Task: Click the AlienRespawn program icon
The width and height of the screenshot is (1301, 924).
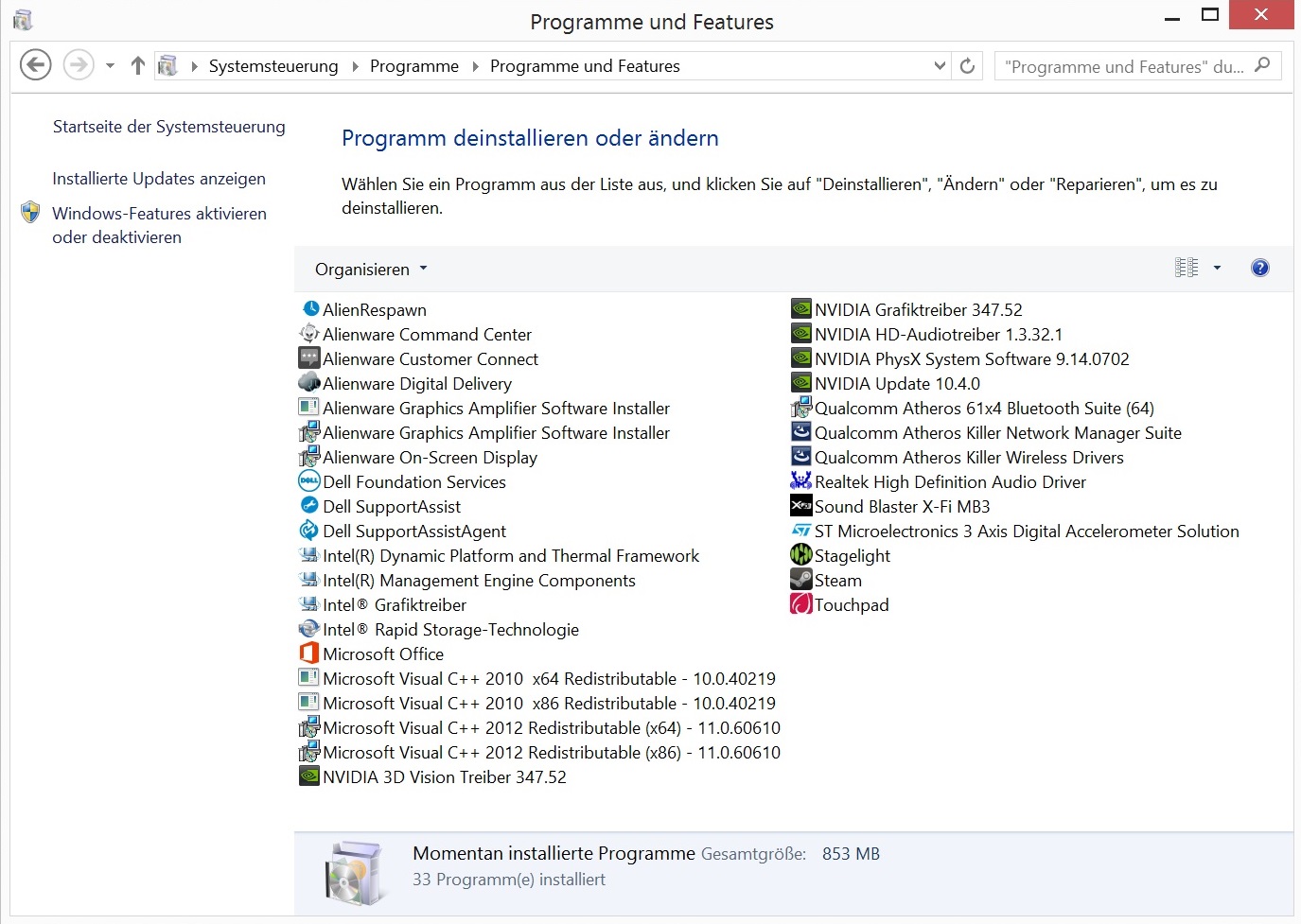Action: [309, 309]
